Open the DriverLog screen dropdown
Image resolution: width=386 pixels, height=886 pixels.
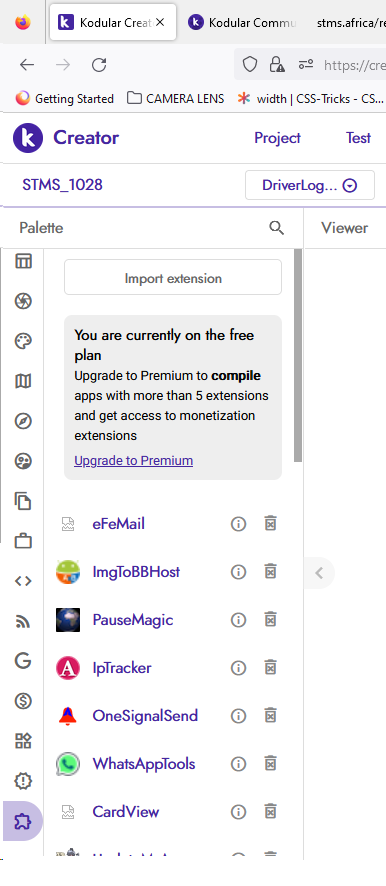point(310,185)
